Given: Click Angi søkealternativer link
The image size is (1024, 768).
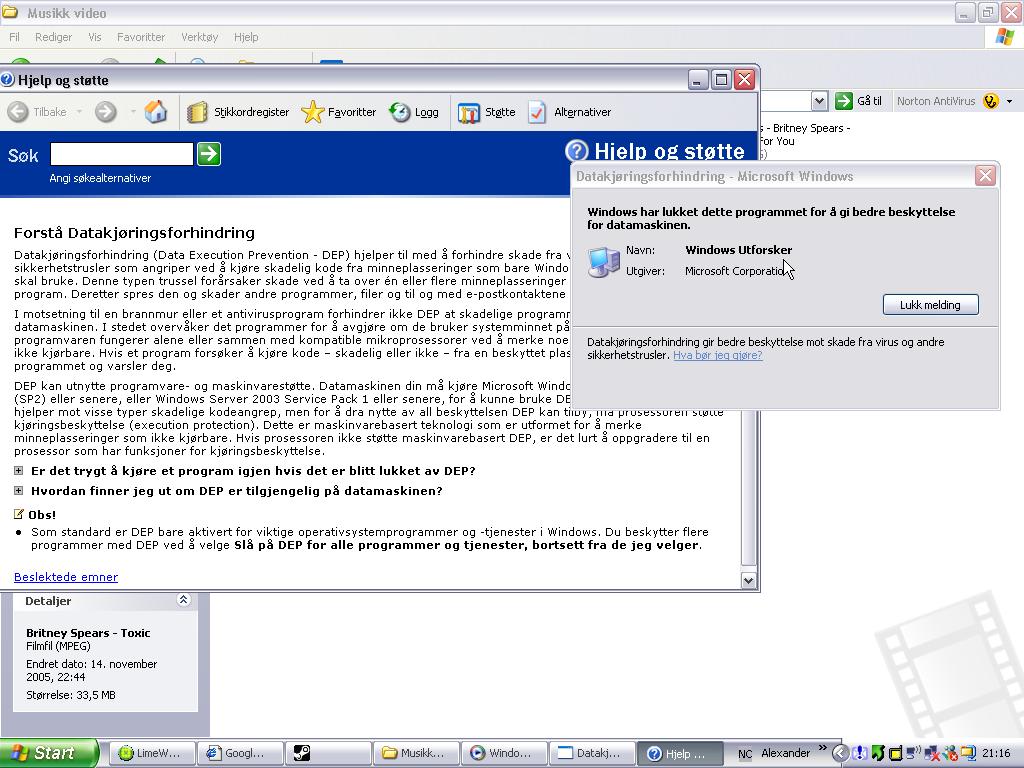Looking at the screenshot, I should coord(100,178).
